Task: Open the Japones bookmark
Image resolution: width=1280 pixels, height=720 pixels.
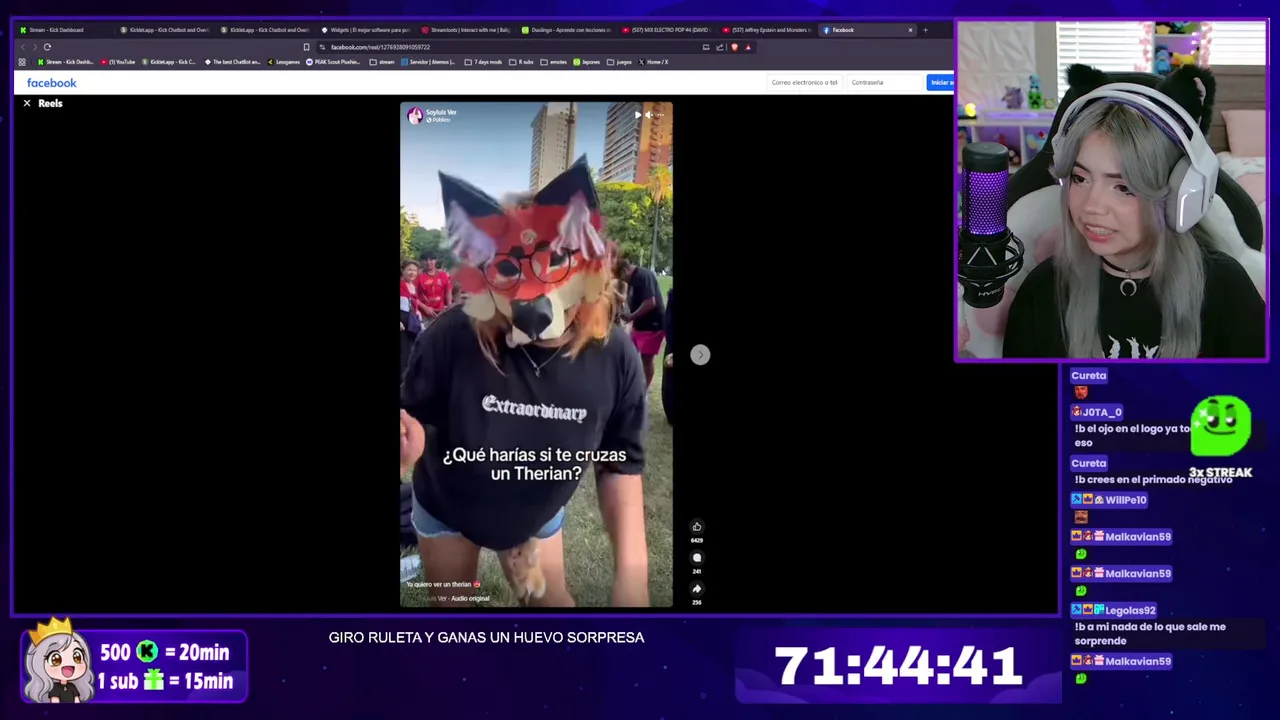Action: (587, 62)
